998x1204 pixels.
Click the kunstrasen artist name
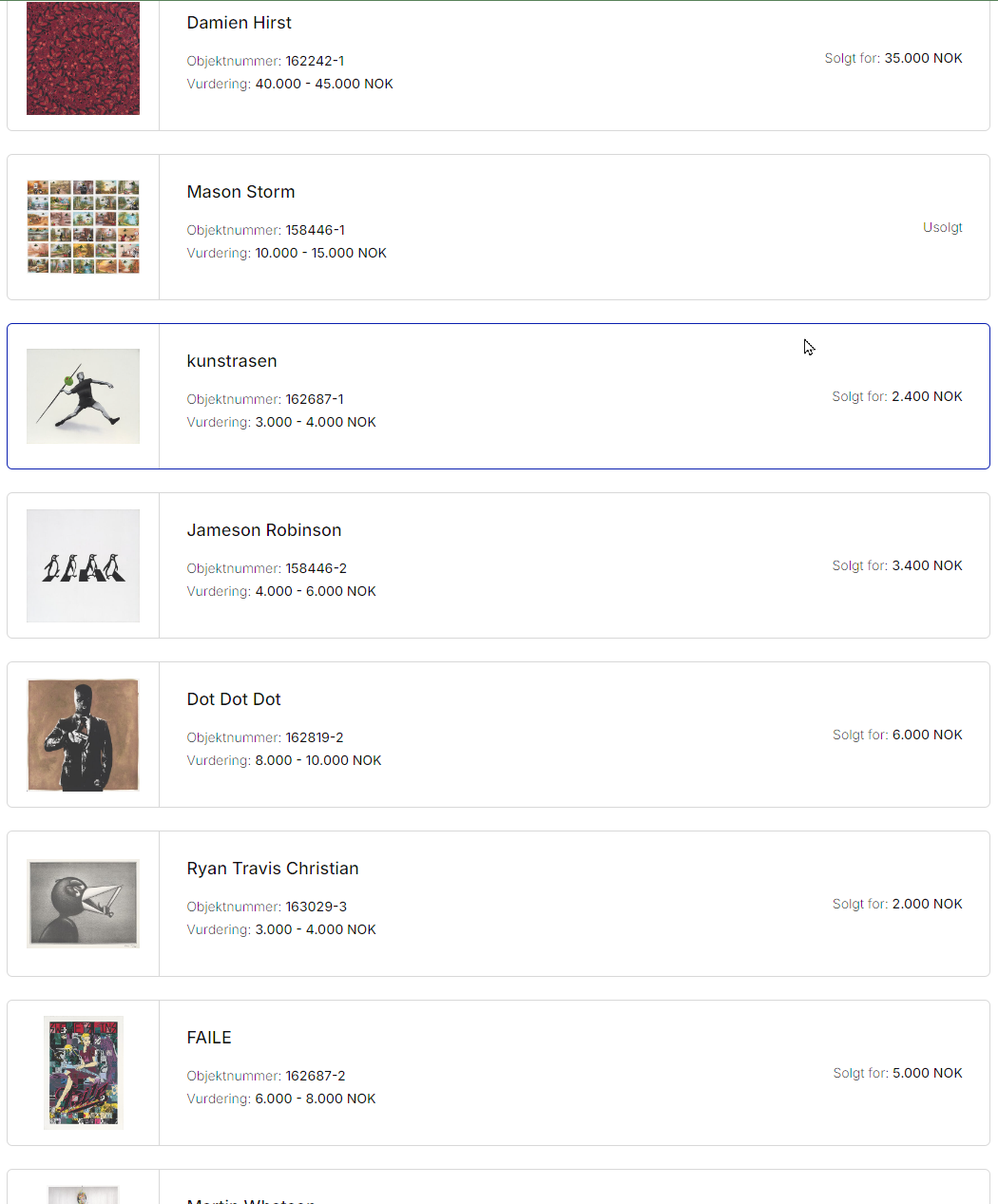point(232,361)
